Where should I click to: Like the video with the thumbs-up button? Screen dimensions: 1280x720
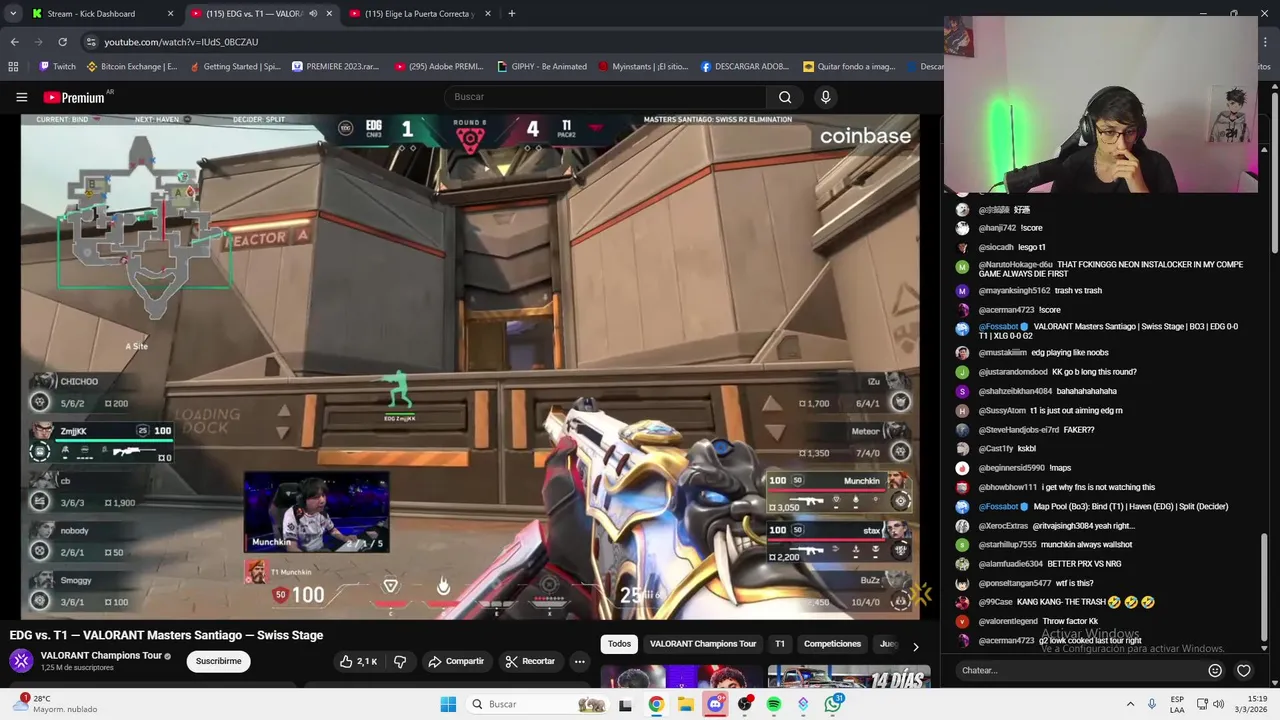pos(358,661)
